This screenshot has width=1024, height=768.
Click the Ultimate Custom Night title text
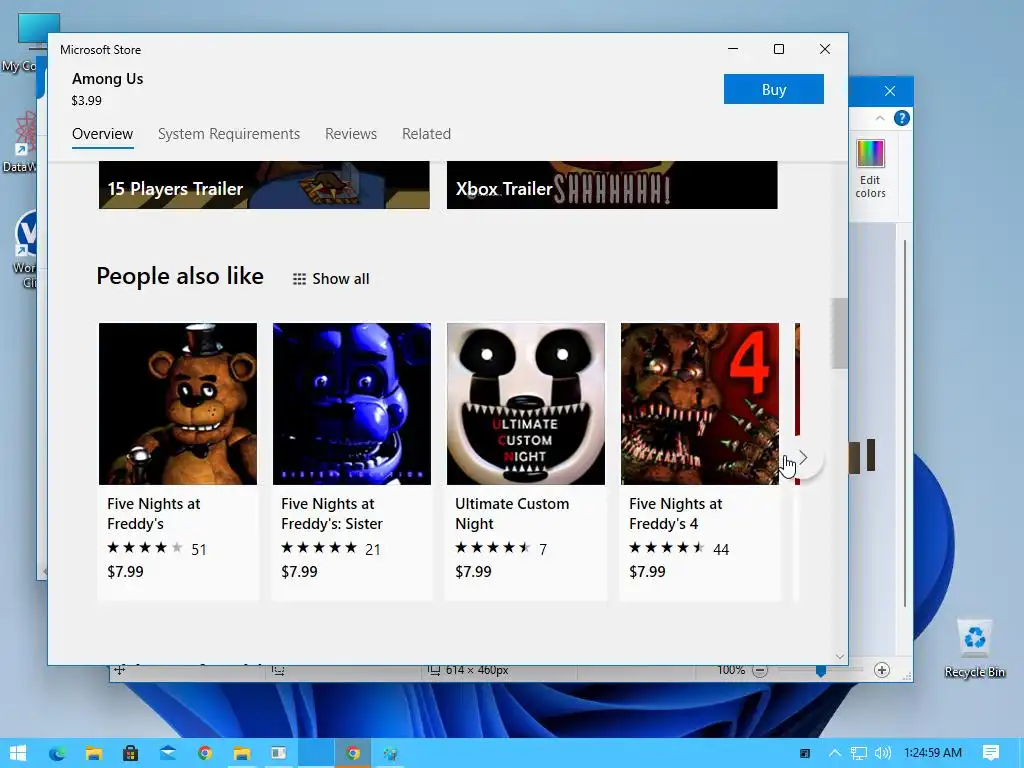512,514
